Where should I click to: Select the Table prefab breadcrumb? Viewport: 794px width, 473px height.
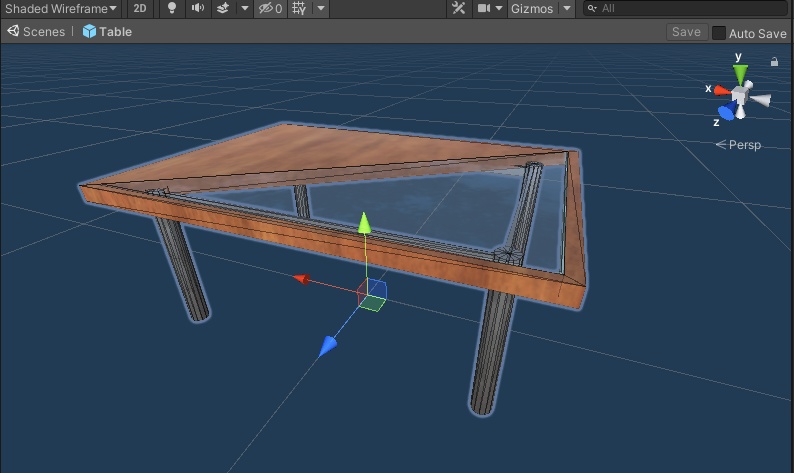pyautogui.click(x=115, y=32)
